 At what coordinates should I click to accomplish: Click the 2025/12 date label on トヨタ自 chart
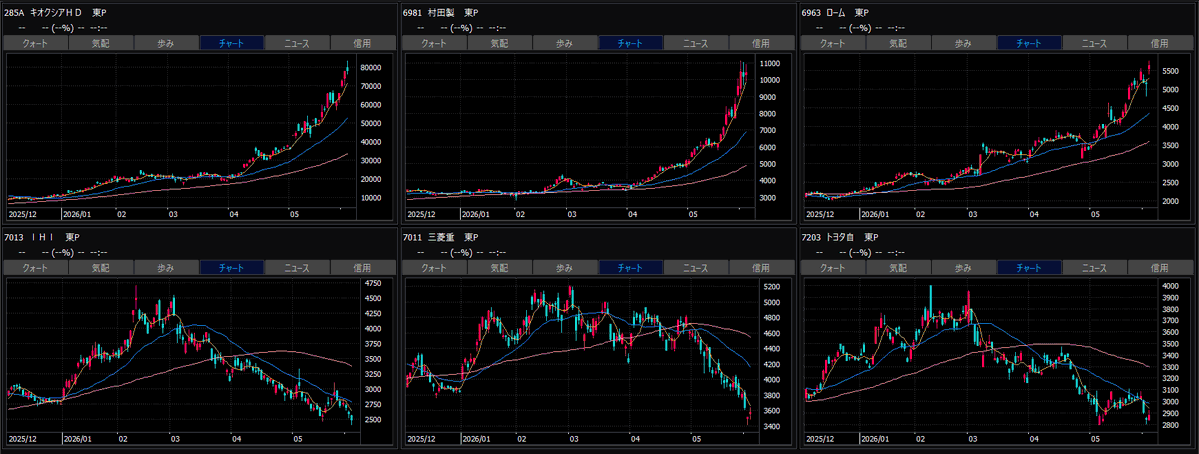coord(820,439)
